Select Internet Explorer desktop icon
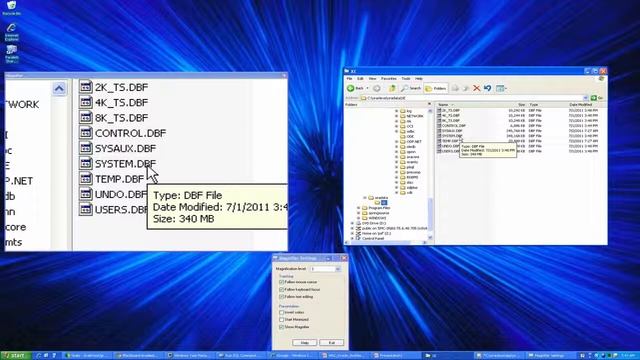Screen dimensions: 640x360 11,32
